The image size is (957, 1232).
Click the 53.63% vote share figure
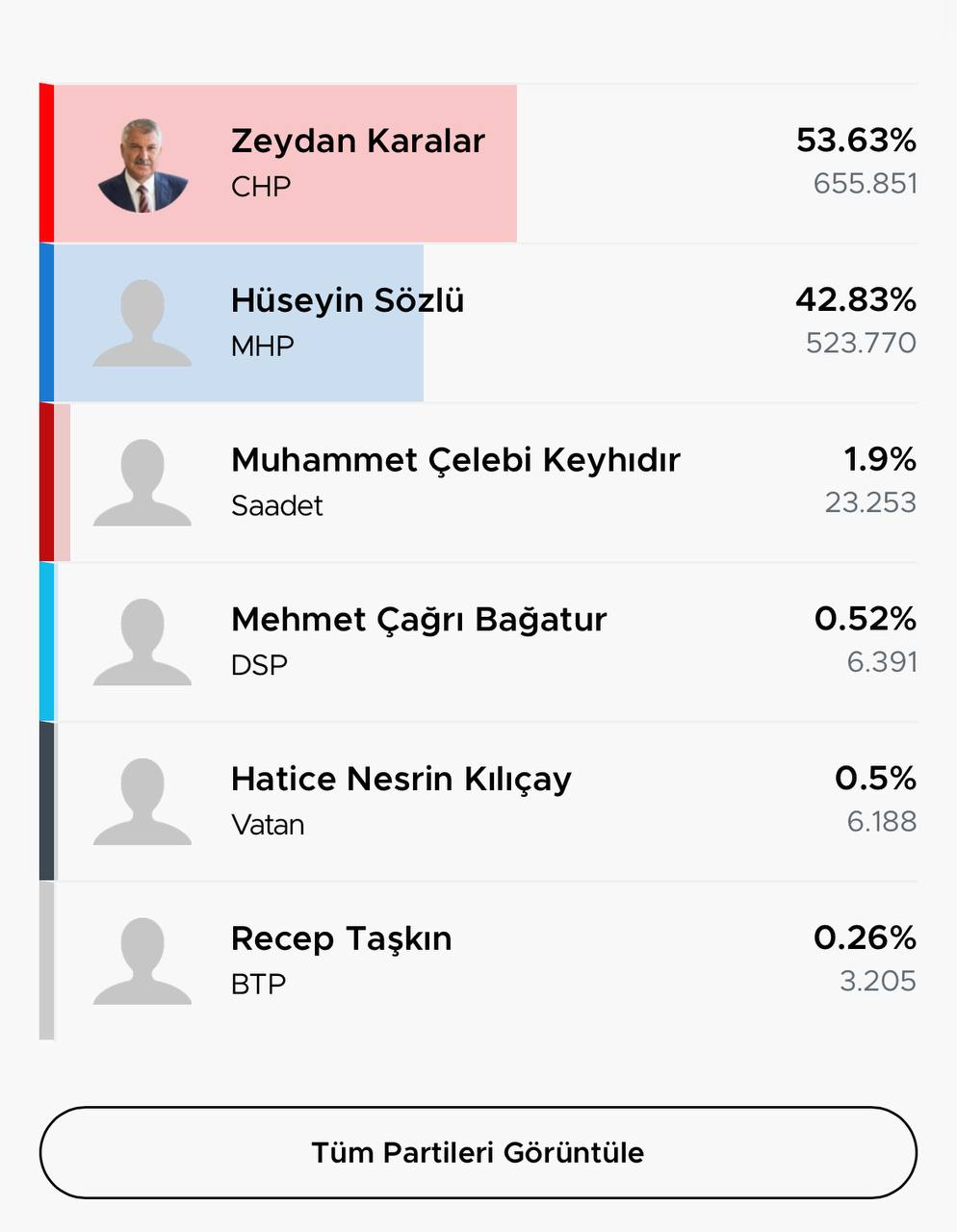click(856, 141)
